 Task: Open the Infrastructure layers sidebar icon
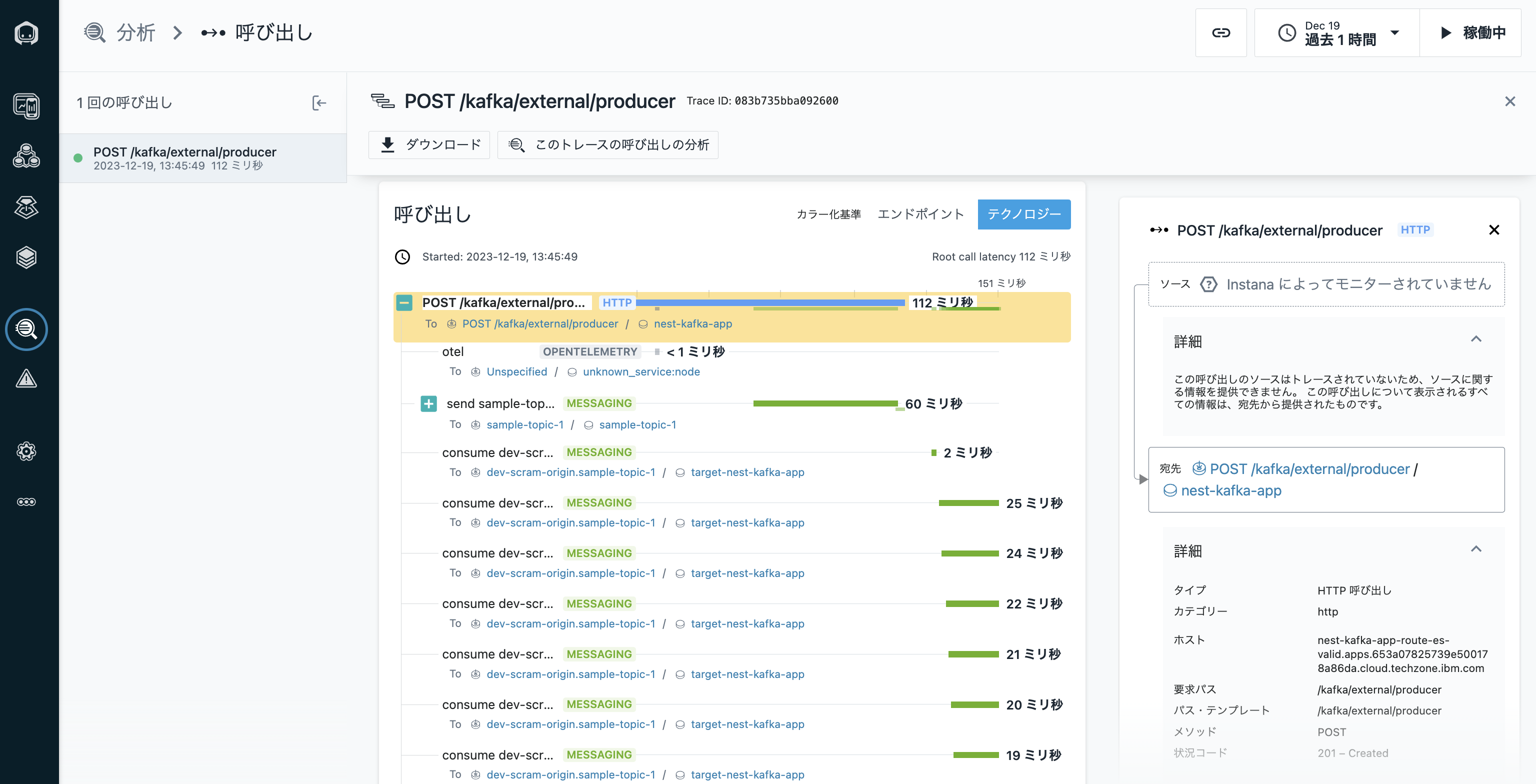26,257
